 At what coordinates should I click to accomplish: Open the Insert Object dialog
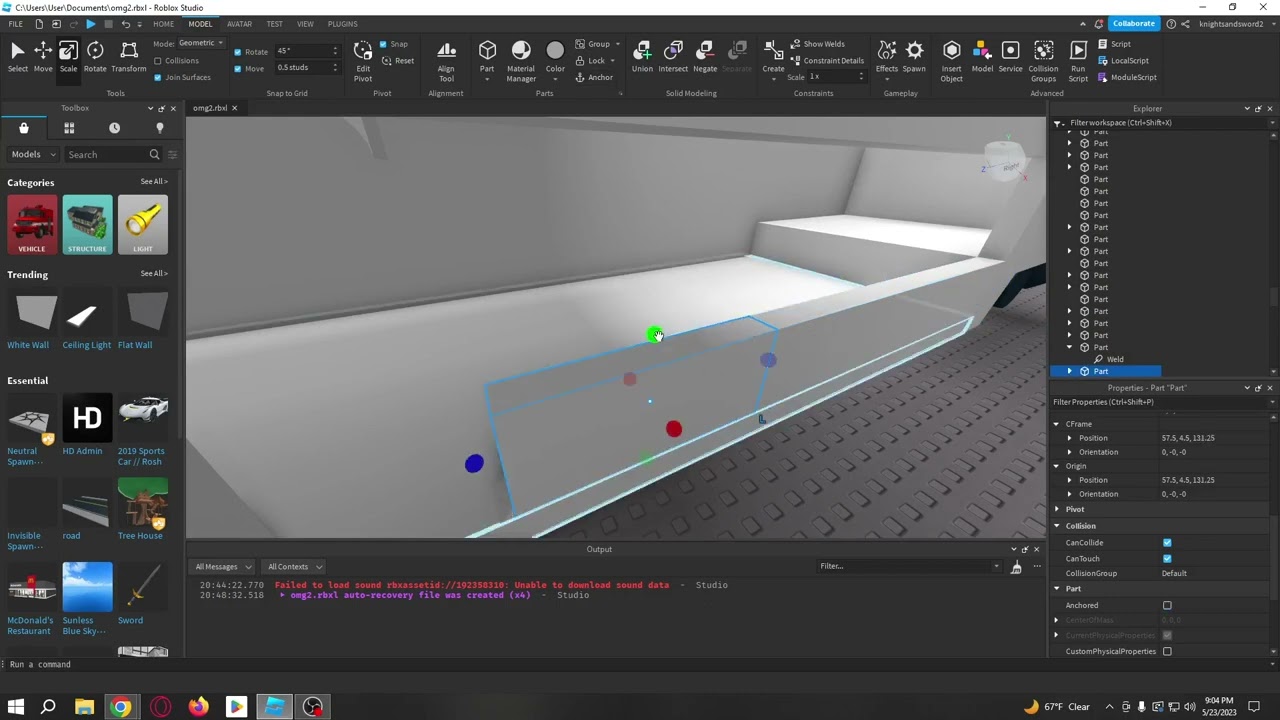pyautogui.click(x=952, y=61)
